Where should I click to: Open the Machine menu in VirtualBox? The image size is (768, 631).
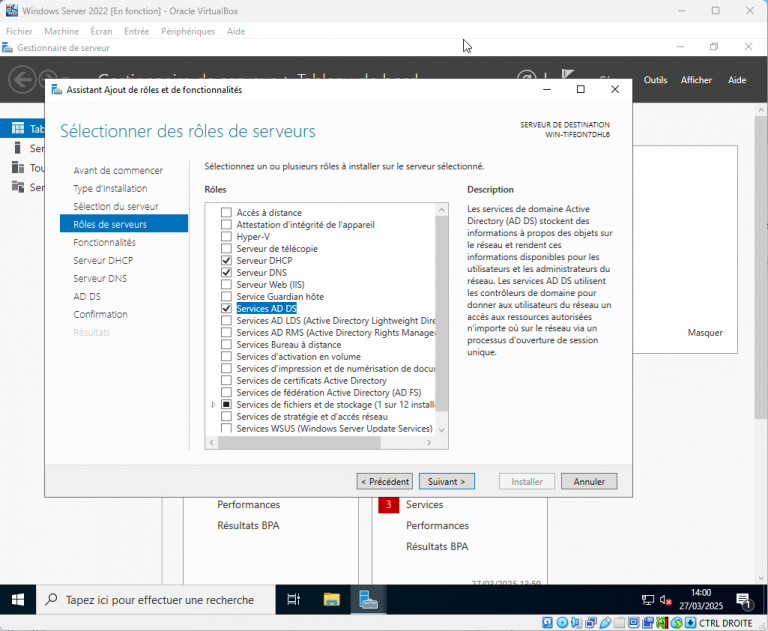(x=61, y=31)
